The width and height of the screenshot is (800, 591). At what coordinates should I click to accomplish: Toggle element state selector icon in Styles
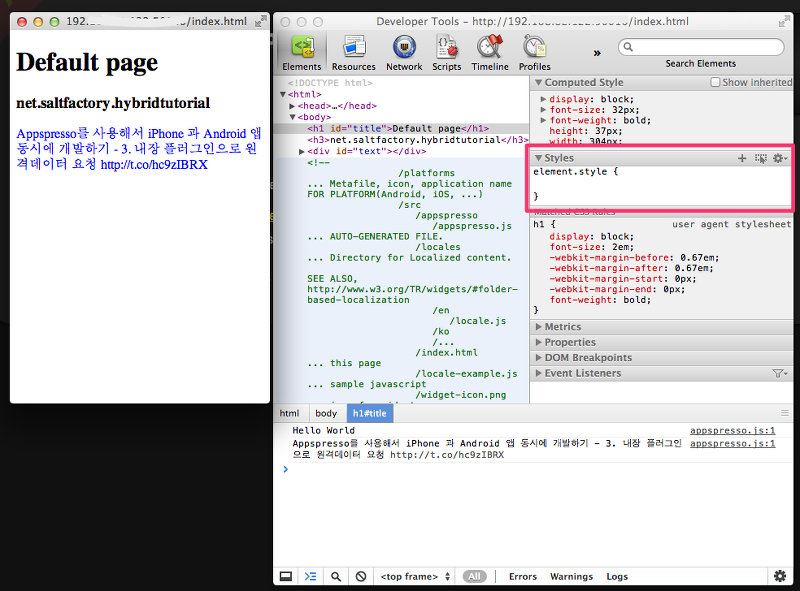[x=761, y=159]
